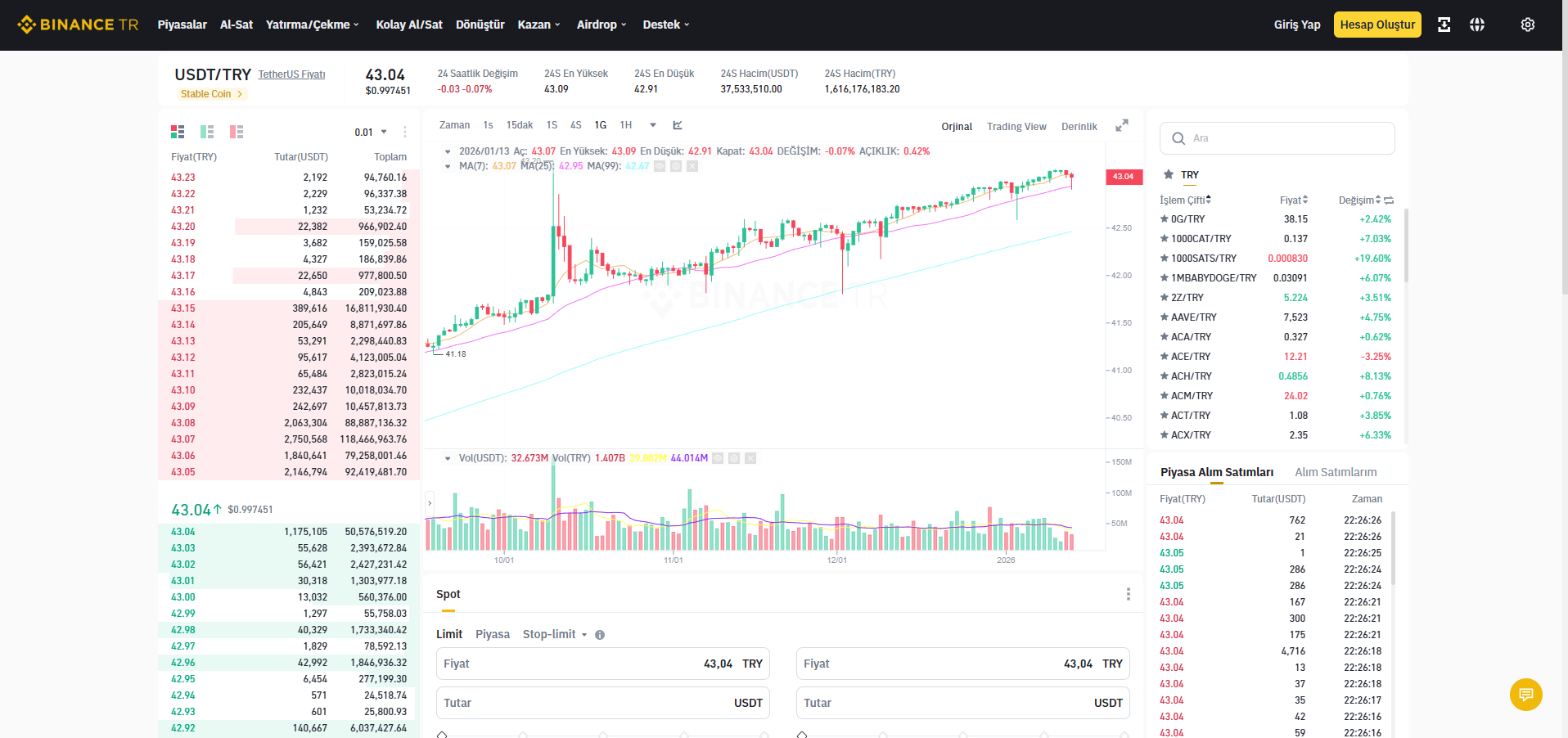Favorite the AAVE/TRY pair star
The width and height of the screenshot is (1568, 738).
pos(1164,317)
